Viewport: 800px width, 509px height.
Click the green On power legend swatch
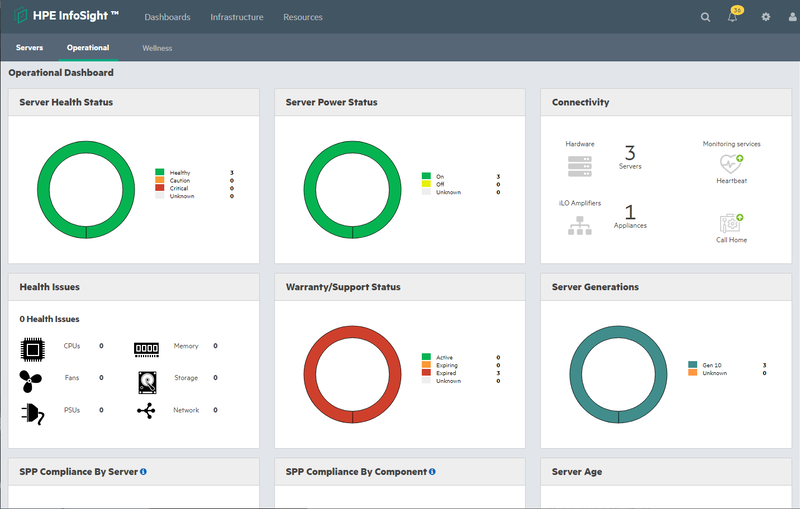426,176
